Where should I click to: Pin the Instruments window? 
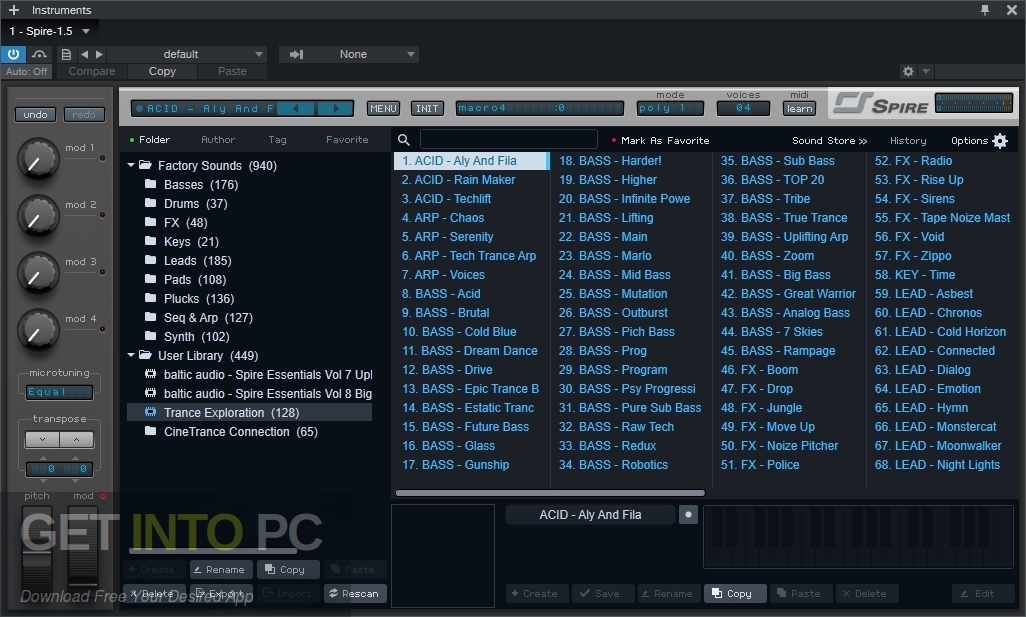click(985, 10)
